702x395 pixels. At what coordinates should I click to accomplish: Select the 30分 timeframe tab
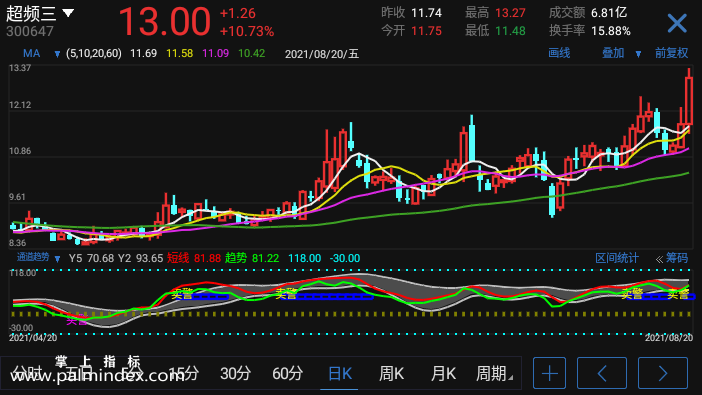235,373
